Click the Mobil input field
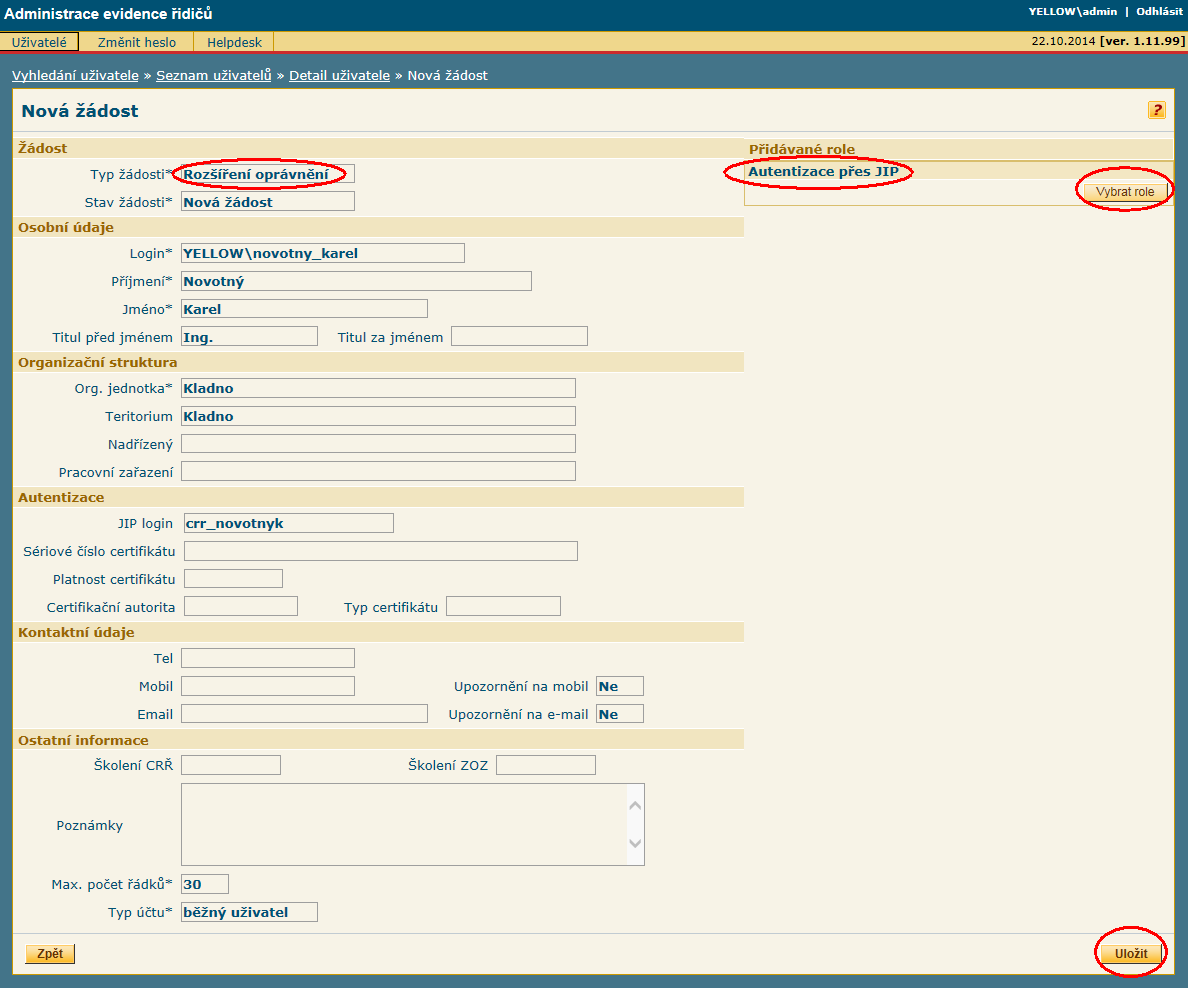 [x=267, y=686]
